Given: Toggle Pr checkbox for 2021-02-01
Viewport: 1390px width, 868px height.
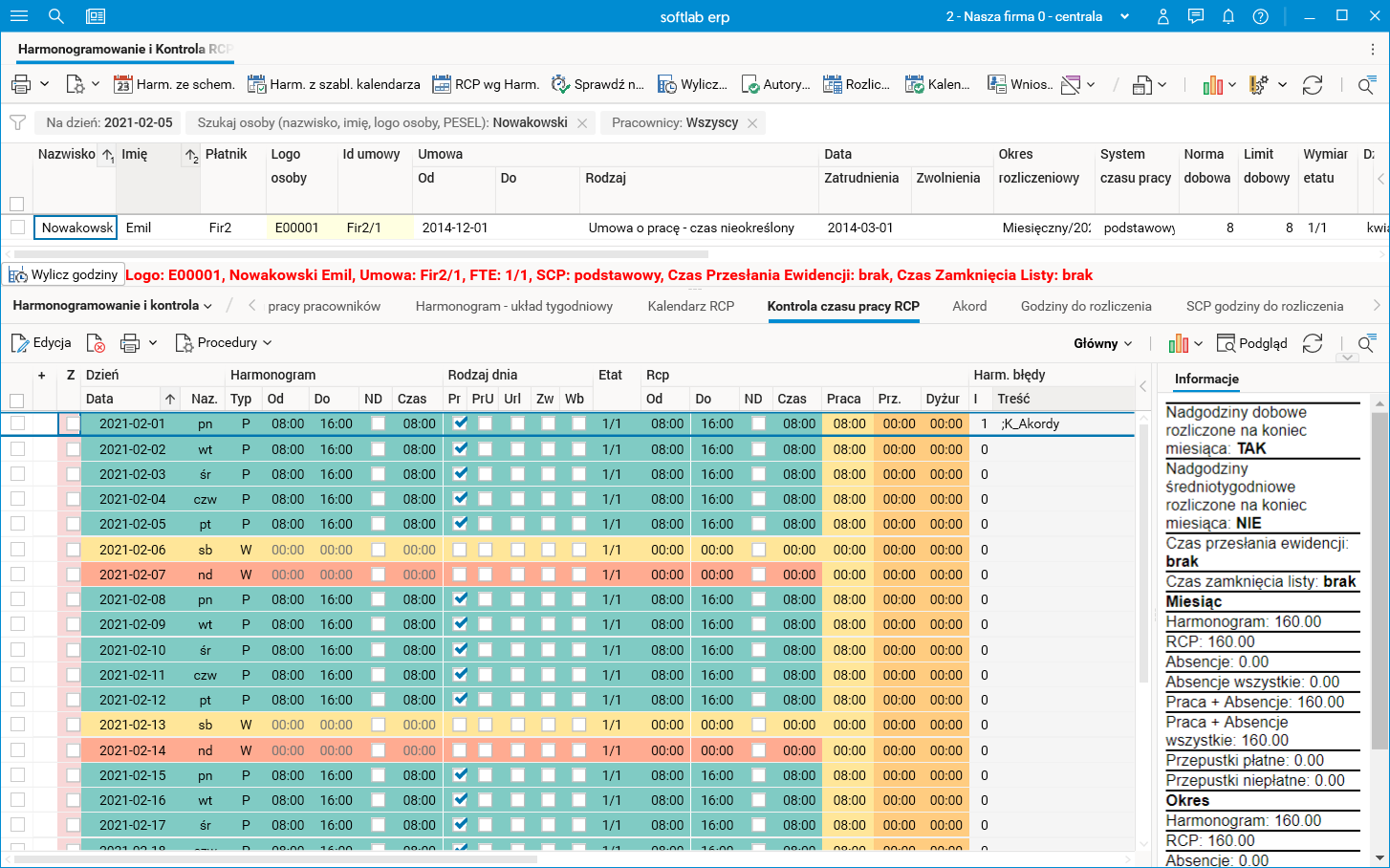Looking at the screenshot, I should click(460, 423).
